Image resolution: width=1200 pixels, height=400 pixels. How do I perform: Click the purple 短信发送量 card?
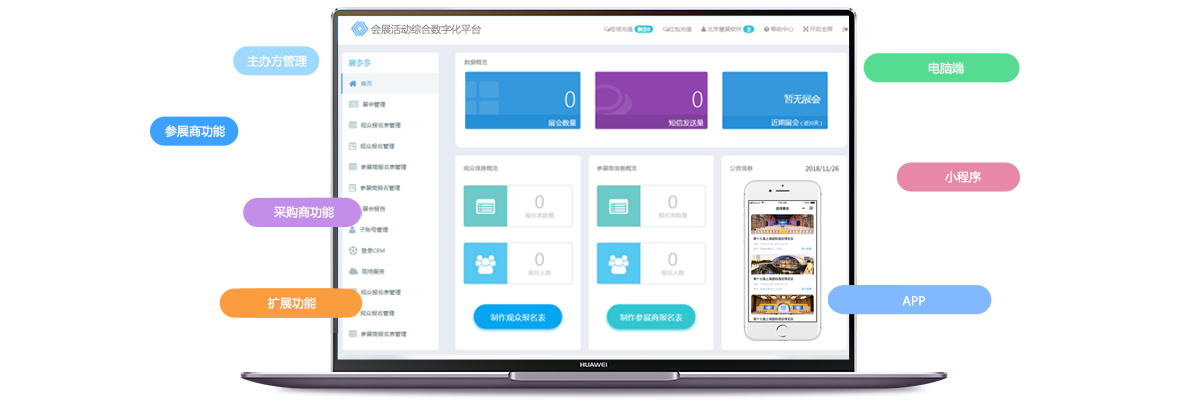(x=651, y=100)
